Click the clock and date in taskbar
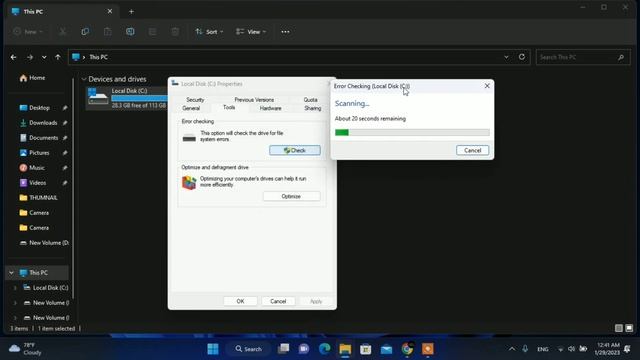640x360 pixels. click(x=607, y=349)
